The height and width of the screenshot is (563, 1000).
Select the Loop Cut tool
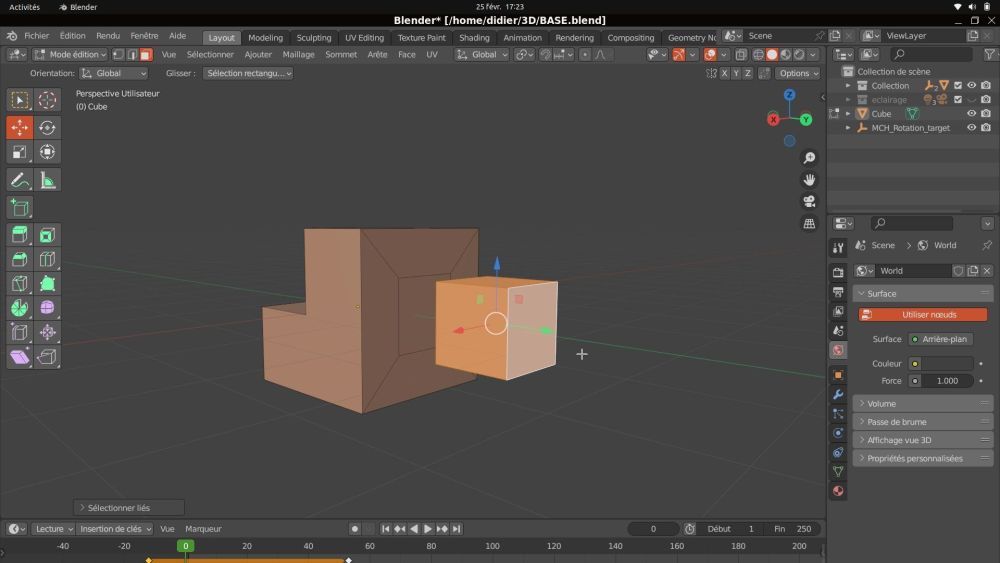(x=47, y=260)
